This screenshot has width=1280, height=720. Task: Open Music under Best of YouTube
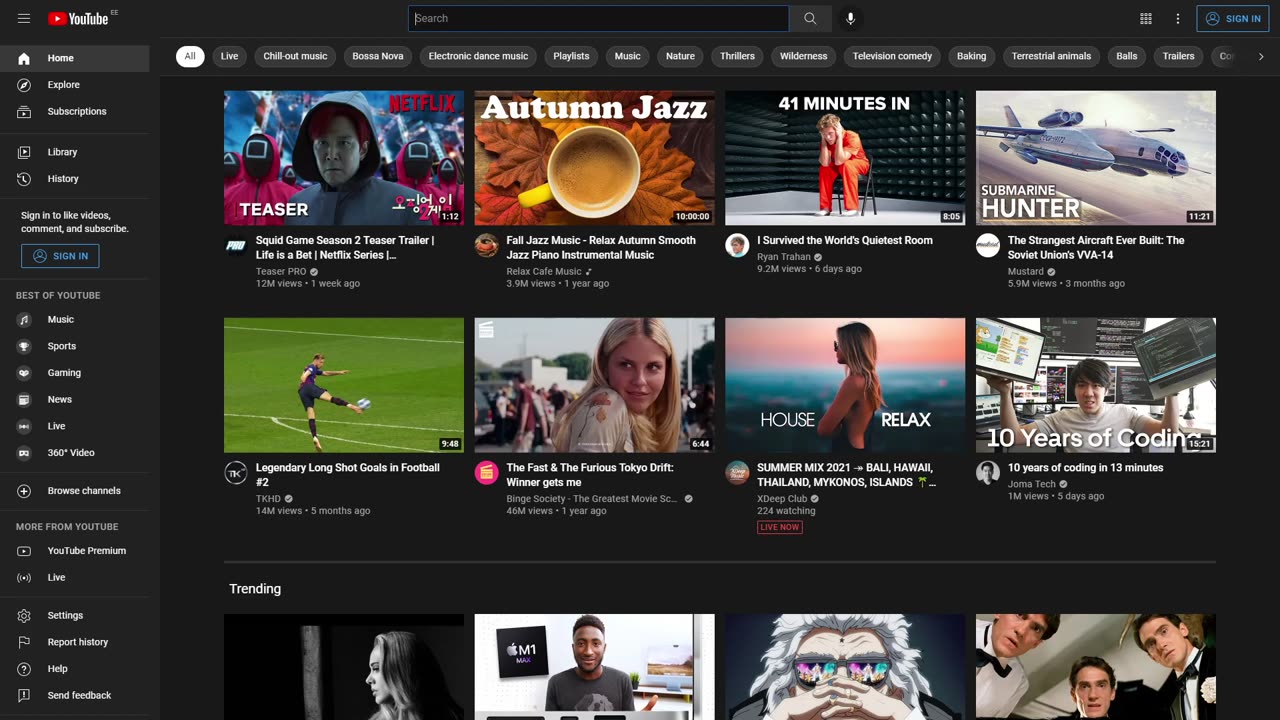click(75, 319)
